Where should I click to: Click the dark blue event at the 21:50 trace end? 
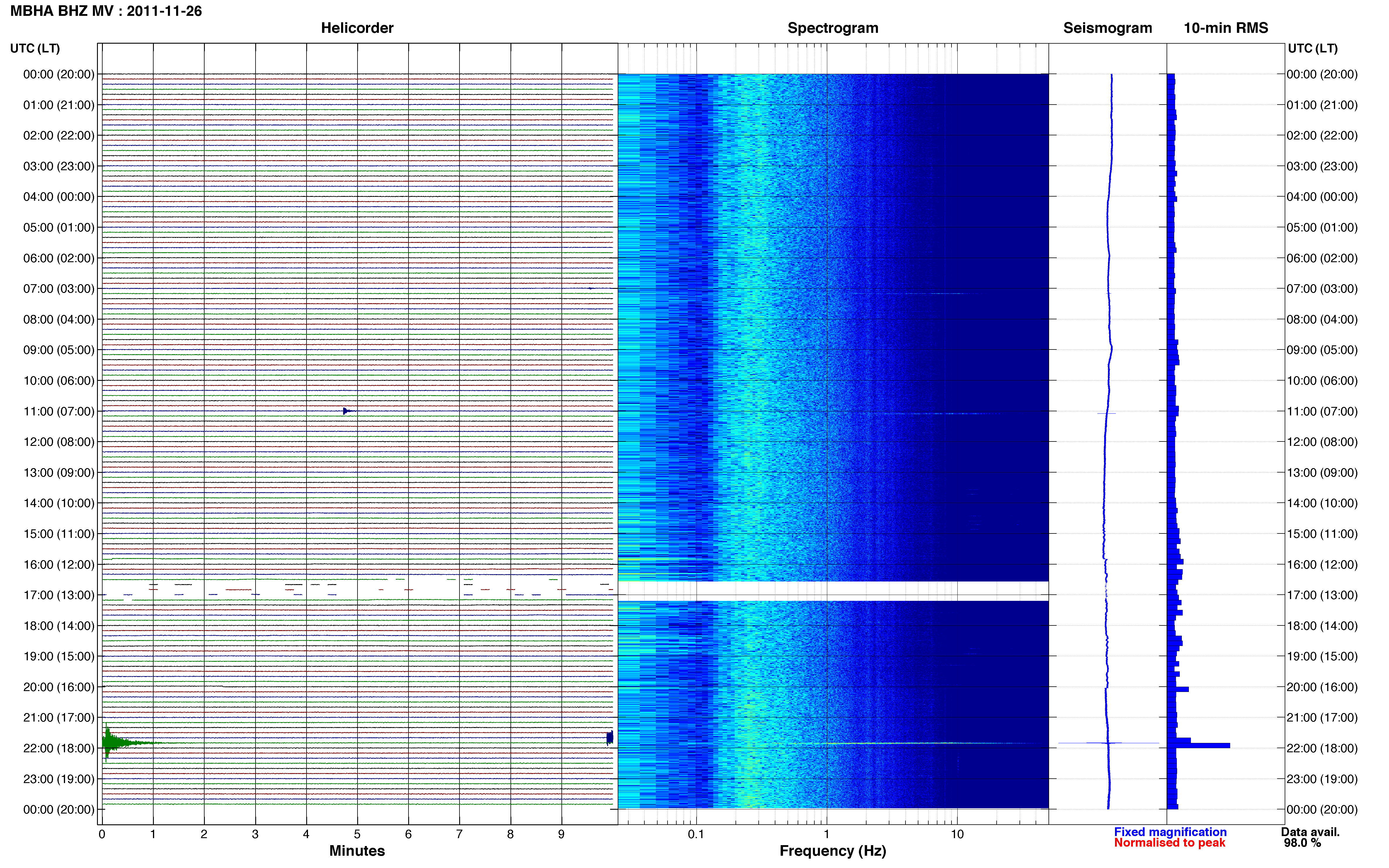610,738
